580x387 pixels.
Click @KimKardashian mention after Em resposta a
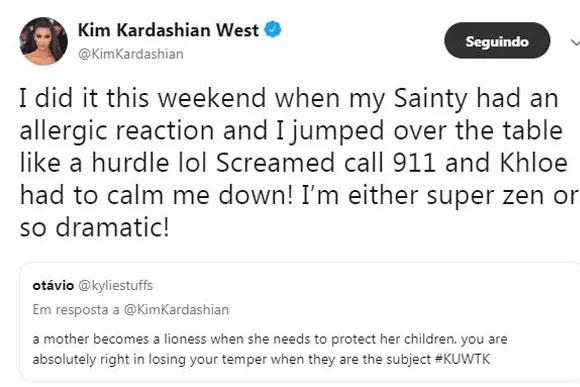pyautogui.click(x=176, y=309)
